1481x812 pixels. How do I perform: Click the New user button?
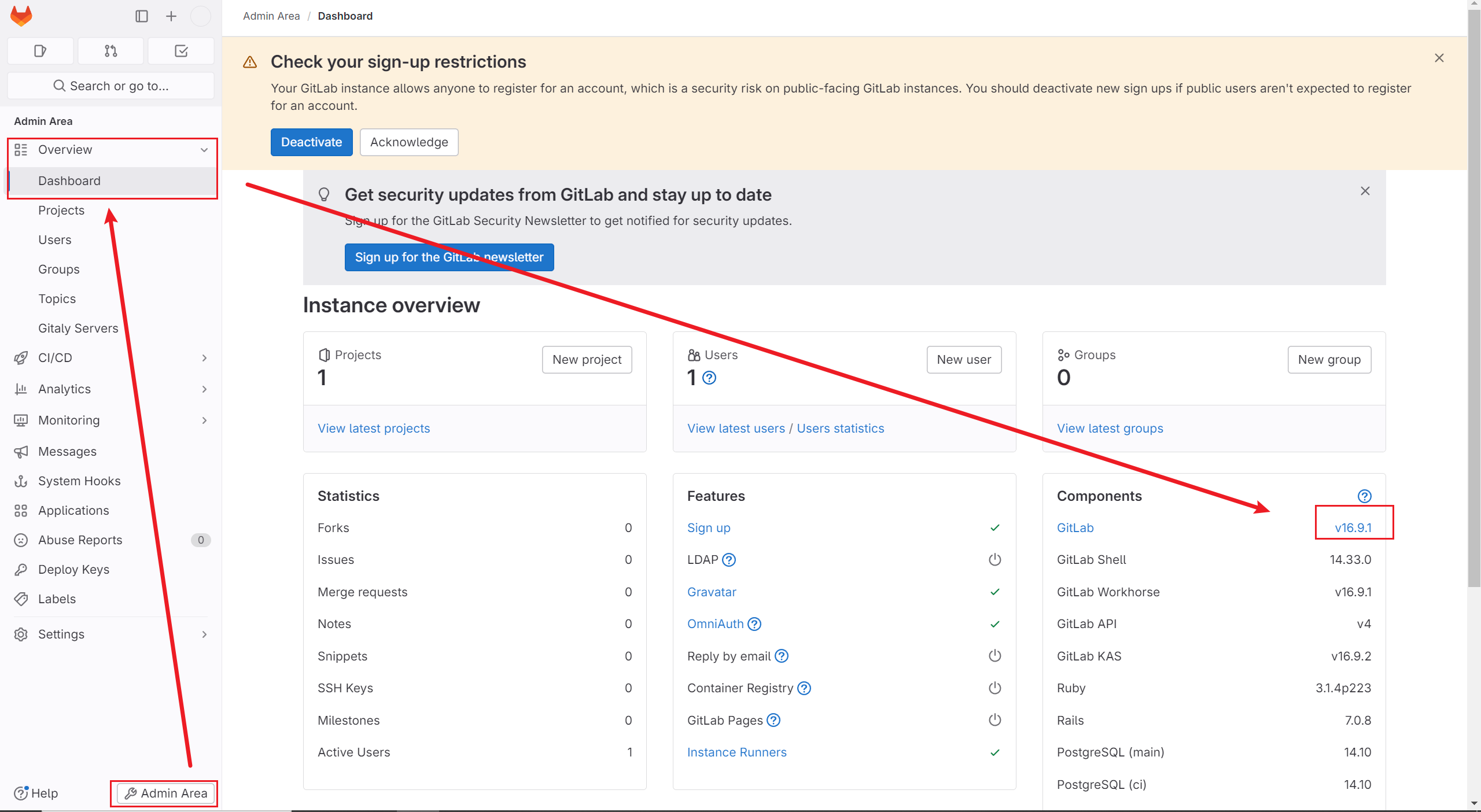964,360
